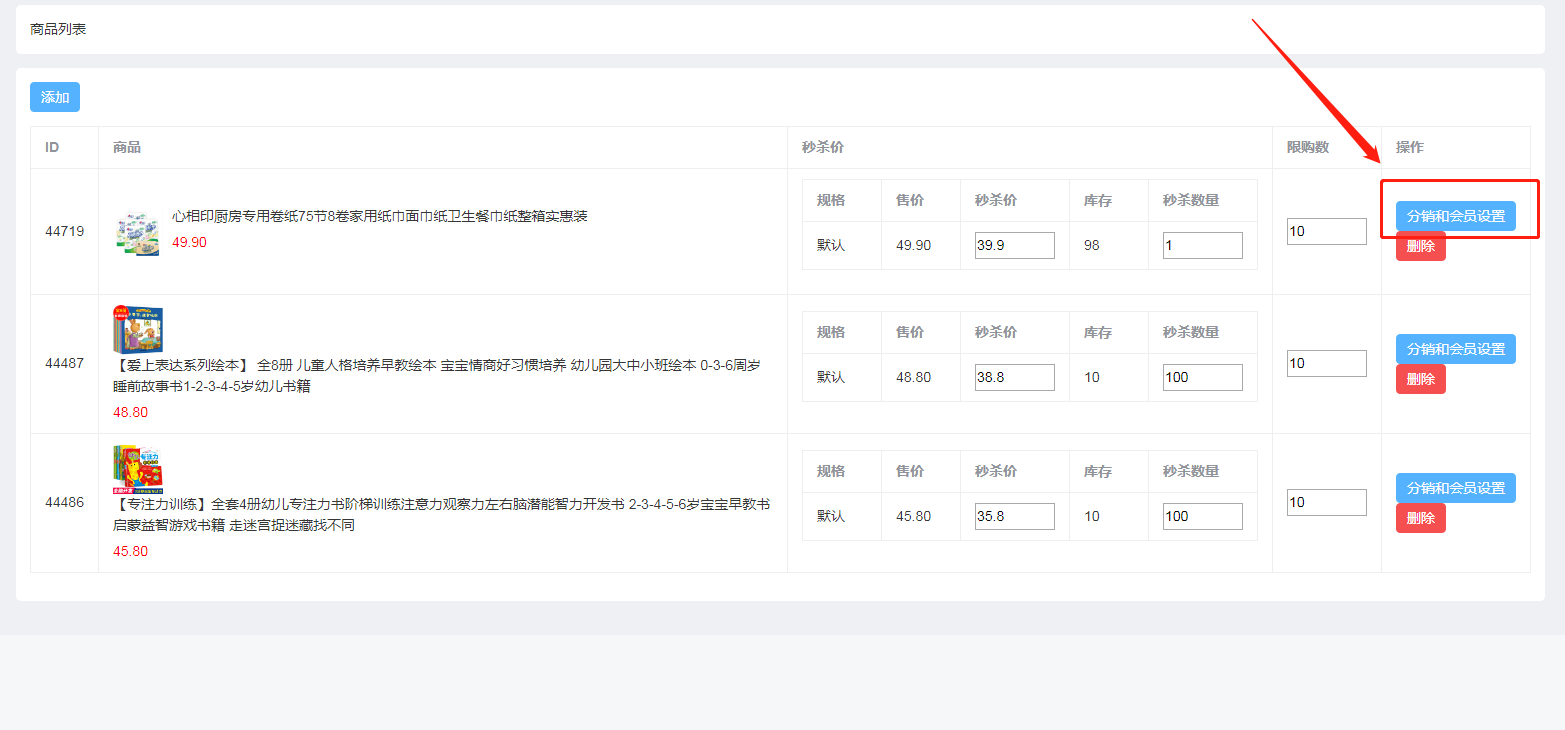Click ID cell 44719
This screenshot has width=1565, height=730.
(x=64, y=231)
